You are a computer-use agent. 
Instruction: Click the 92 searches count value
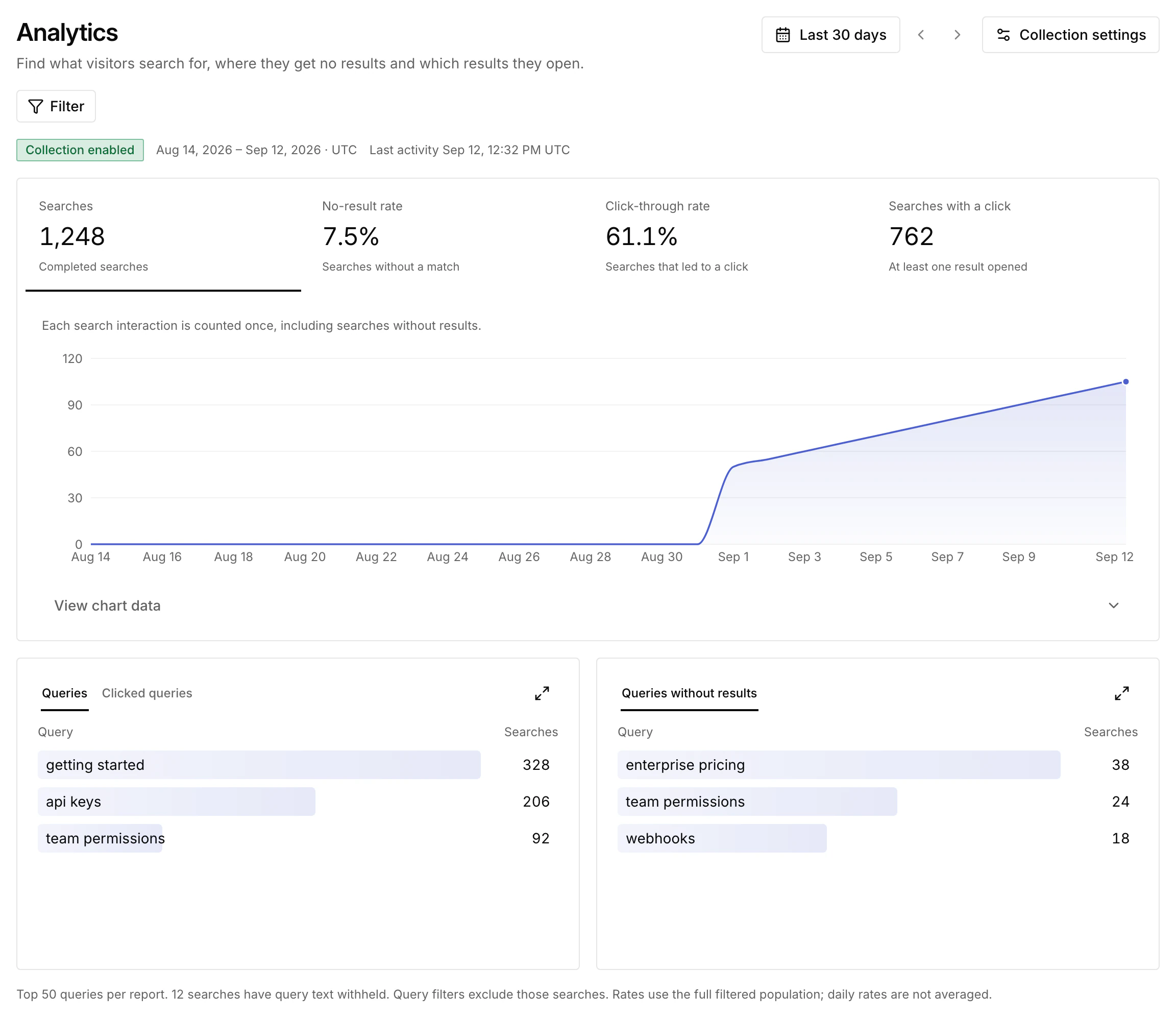(x=541, y=838)
